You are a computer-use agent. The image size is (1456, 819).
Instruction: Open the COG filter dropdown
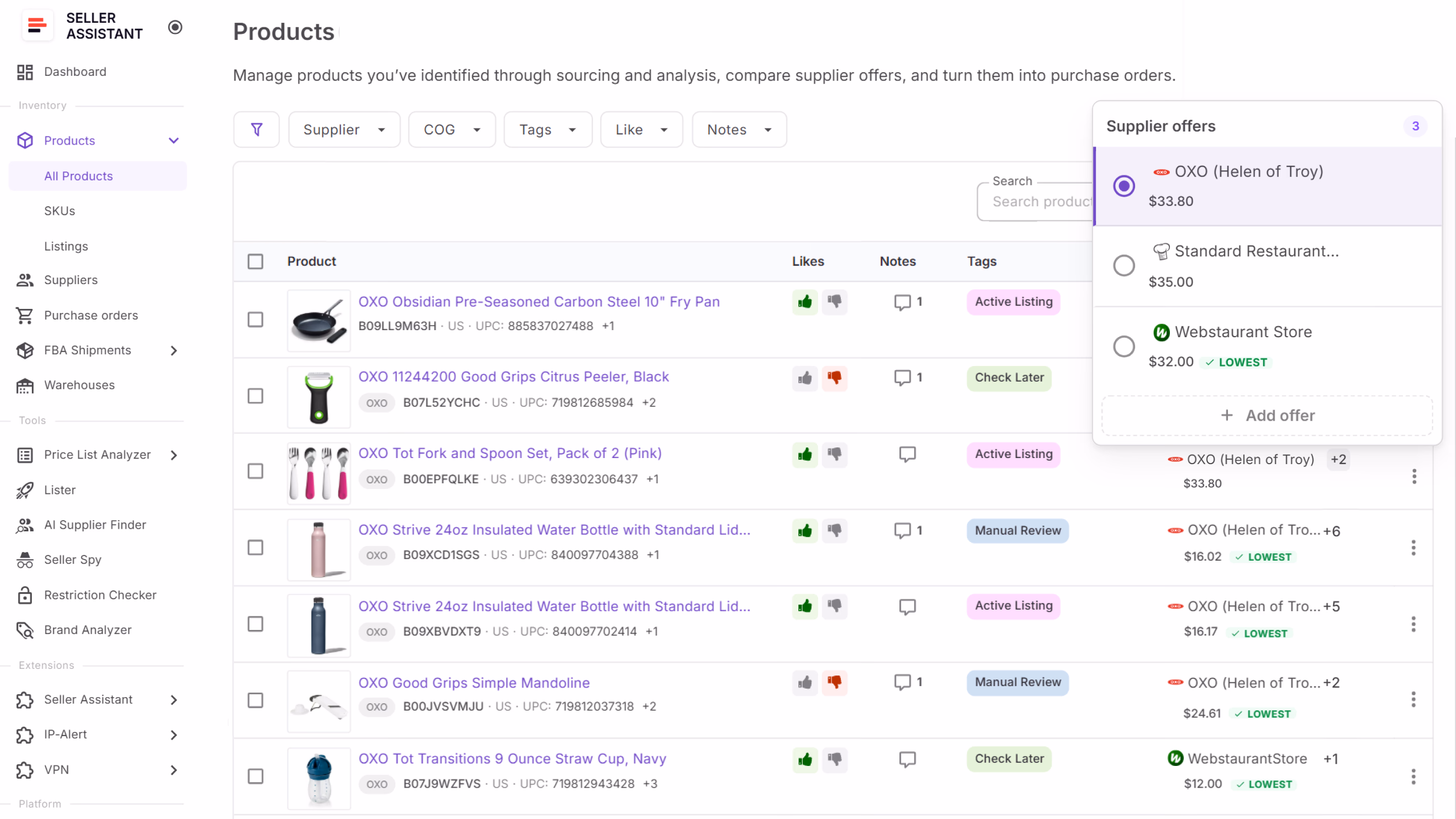(x=451, y=129)
